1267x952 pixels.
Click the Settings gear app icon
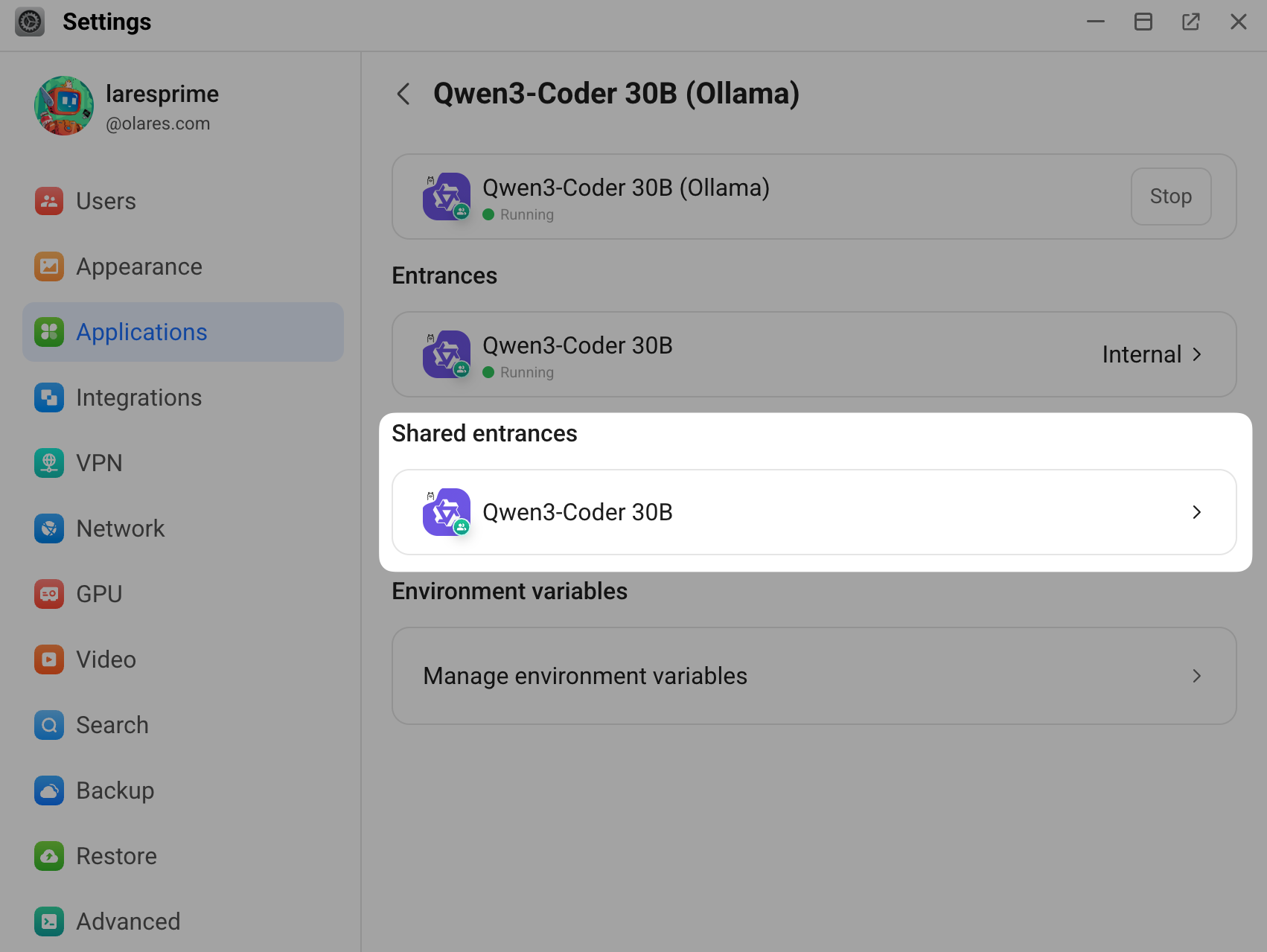pos(30,22)
